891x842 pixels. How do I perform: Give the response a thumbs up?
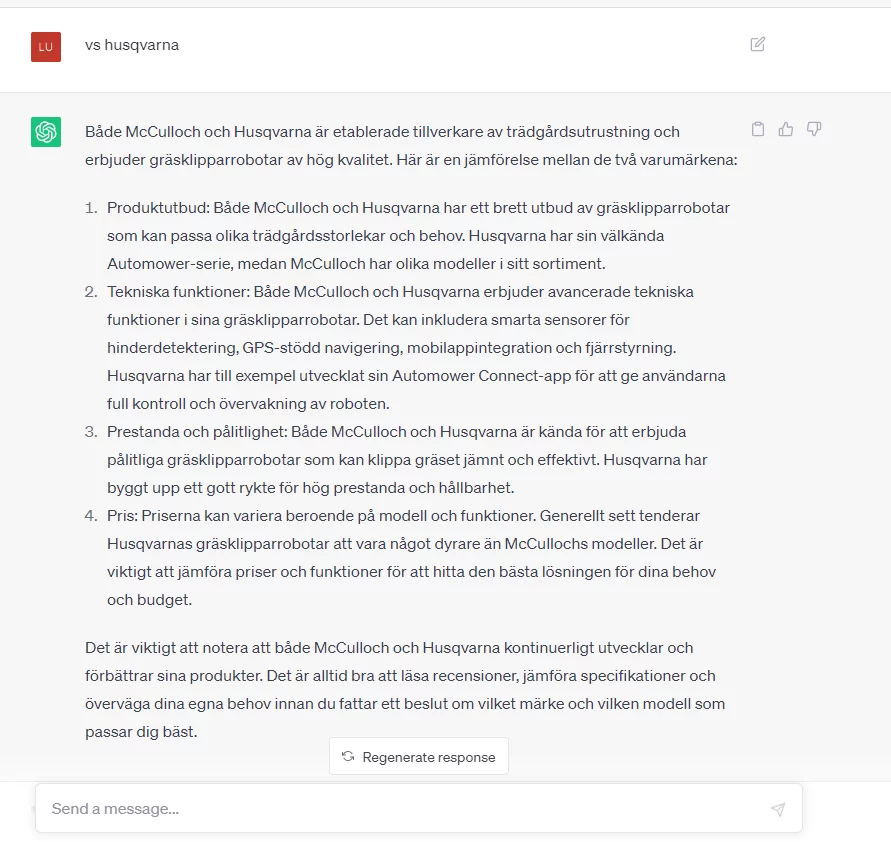786,129
